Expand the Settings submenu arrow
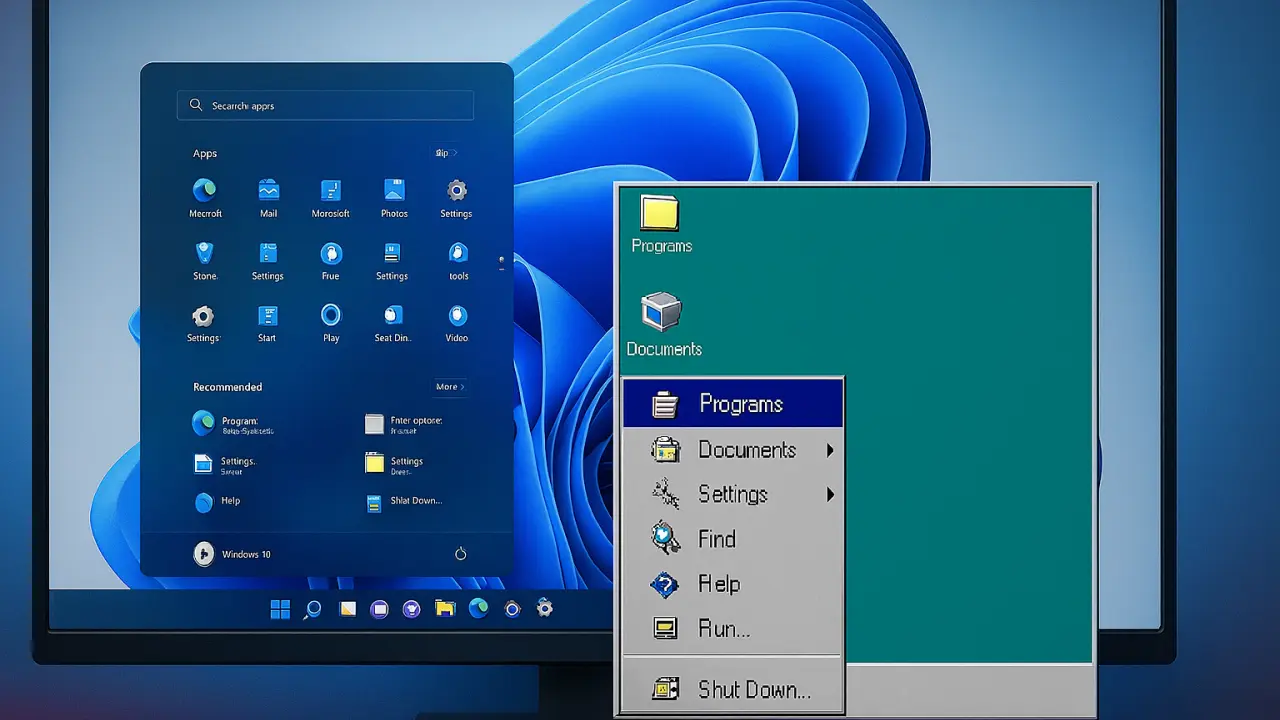 pos(830,495)
